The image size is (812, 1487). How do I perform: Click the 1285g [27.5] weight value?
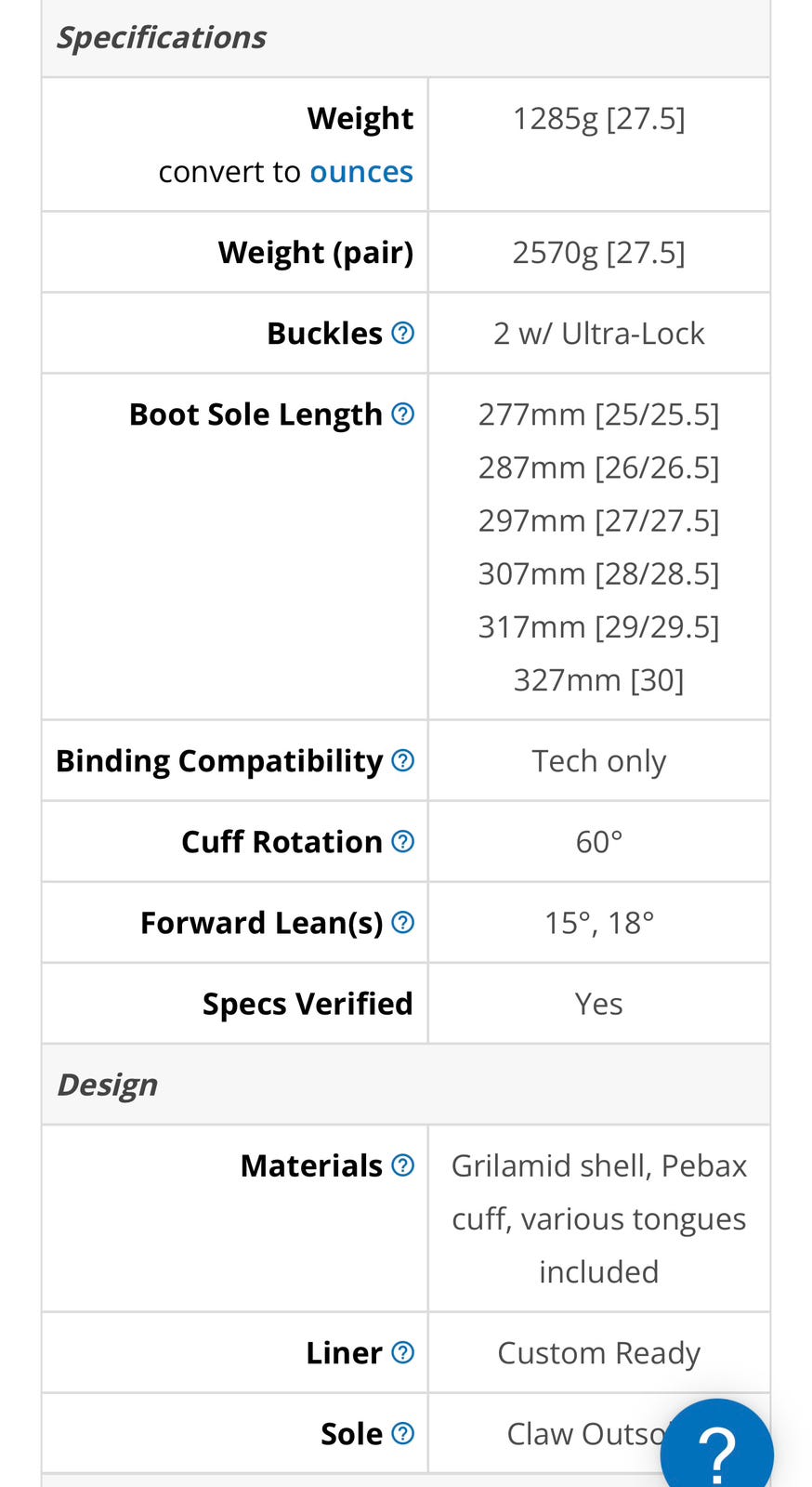[x=598, y=119]
